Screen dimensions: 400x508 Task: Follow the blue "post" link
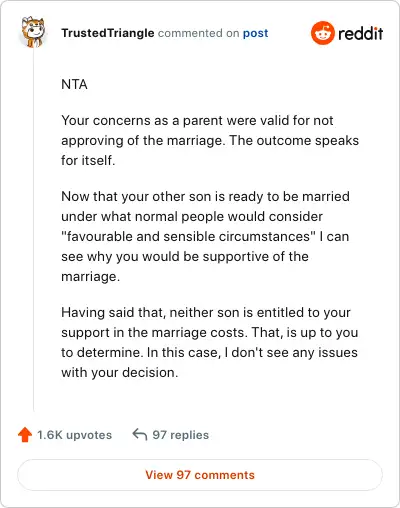click(255, 33)
